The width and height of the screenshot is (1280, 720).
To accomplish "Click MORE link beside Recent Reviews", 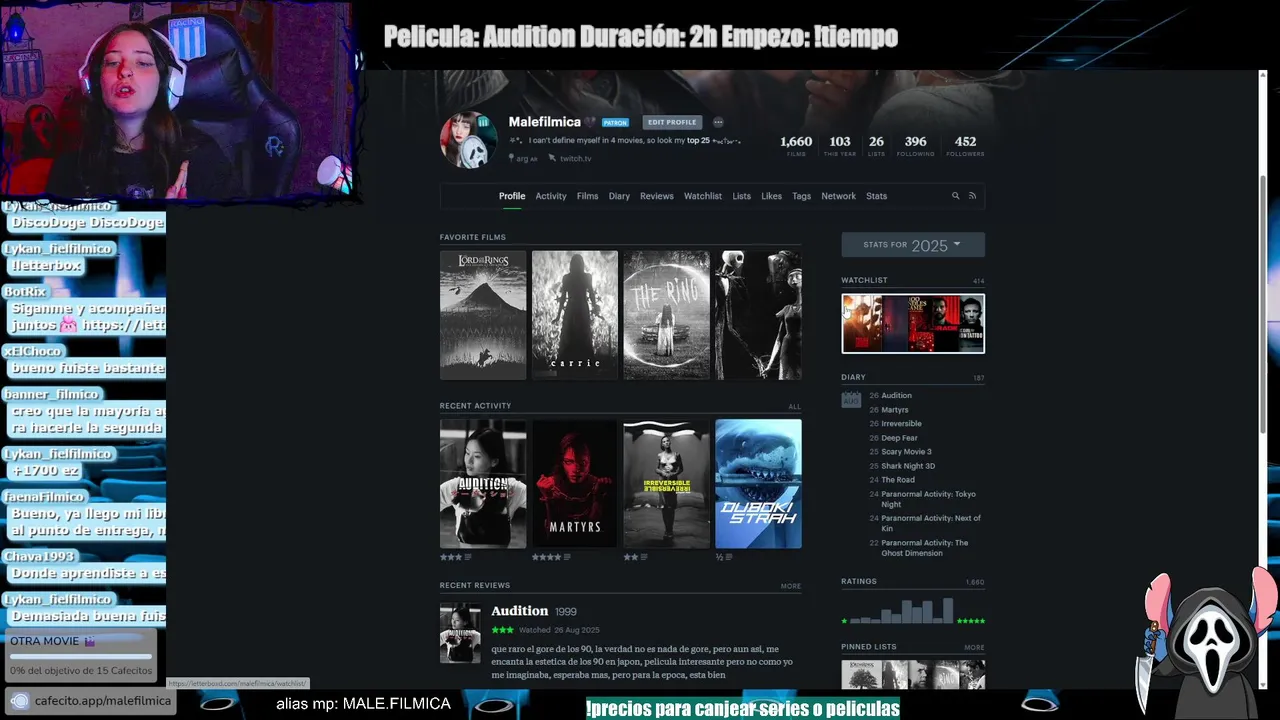I will click(x=791, y=586).
